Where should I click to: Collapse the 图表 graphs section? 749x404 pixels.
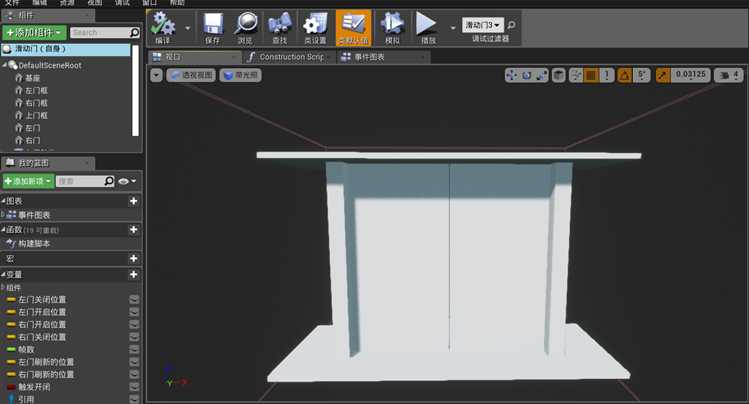pyautogui.click(x=4, y=201)
